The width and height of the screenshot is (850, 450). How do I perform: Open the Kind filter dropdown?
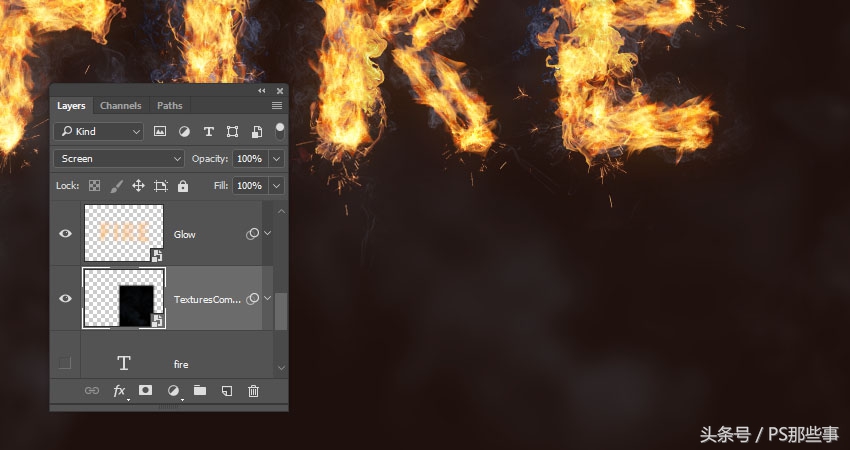pyautogui.click(x=98, y=131)
